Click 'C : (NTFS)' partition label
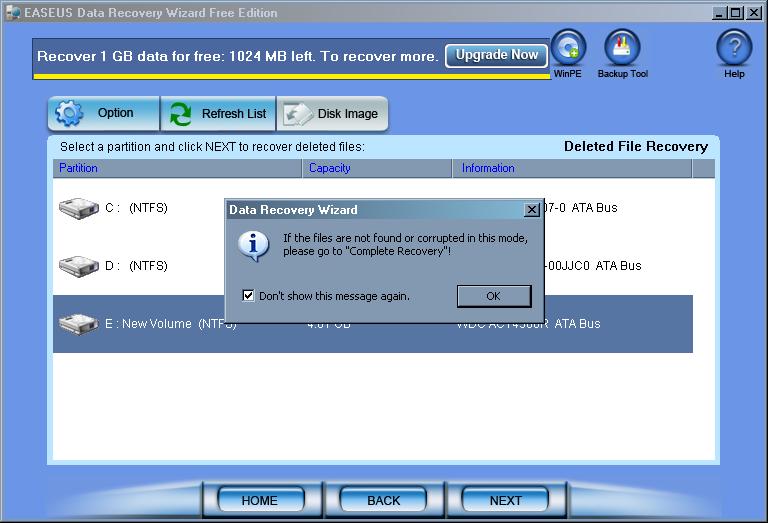This screenshot has height=523, width=768. [x=136, y=208]
